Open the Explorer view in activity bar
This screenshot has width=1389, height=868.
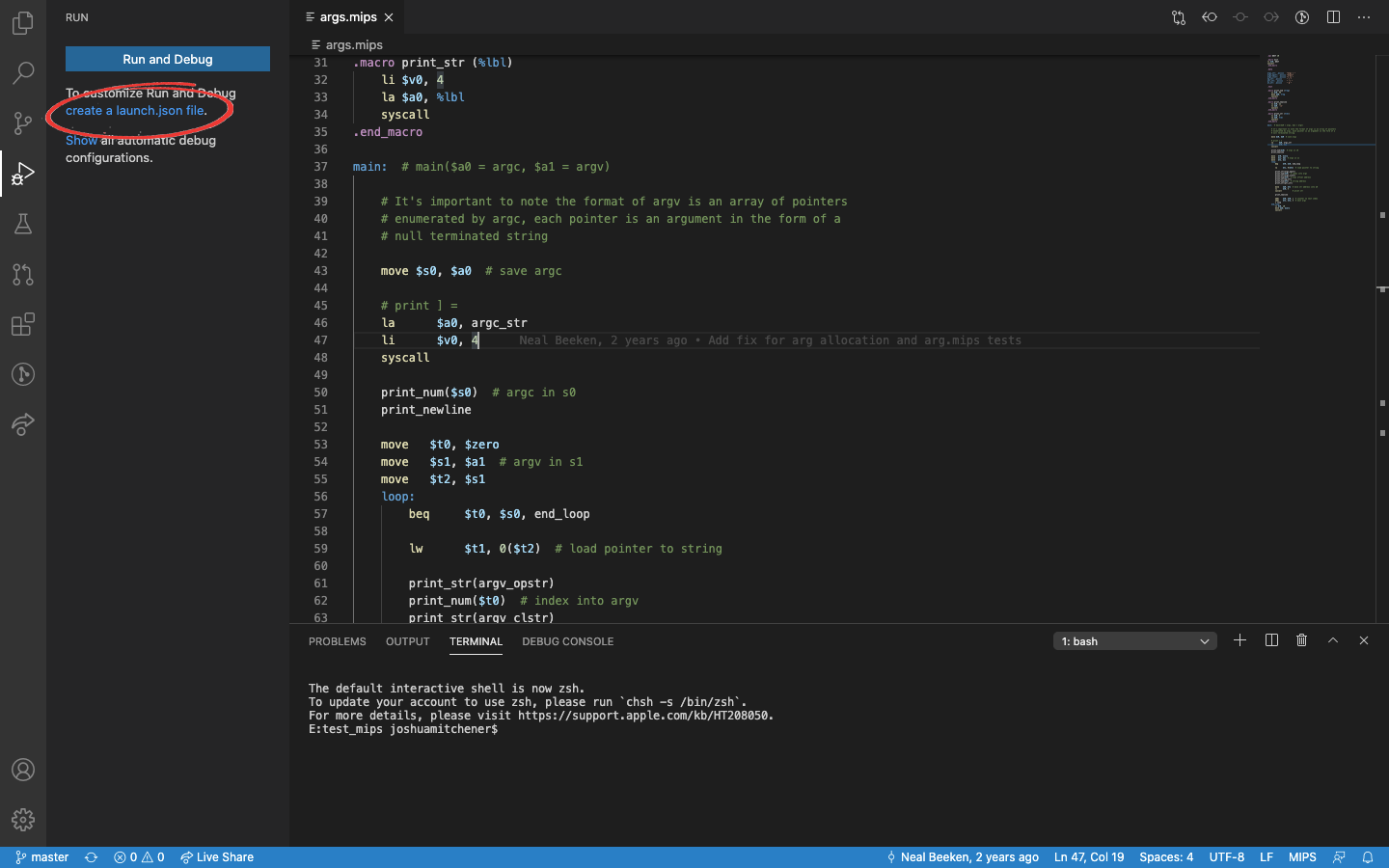(x=23, y=22)
